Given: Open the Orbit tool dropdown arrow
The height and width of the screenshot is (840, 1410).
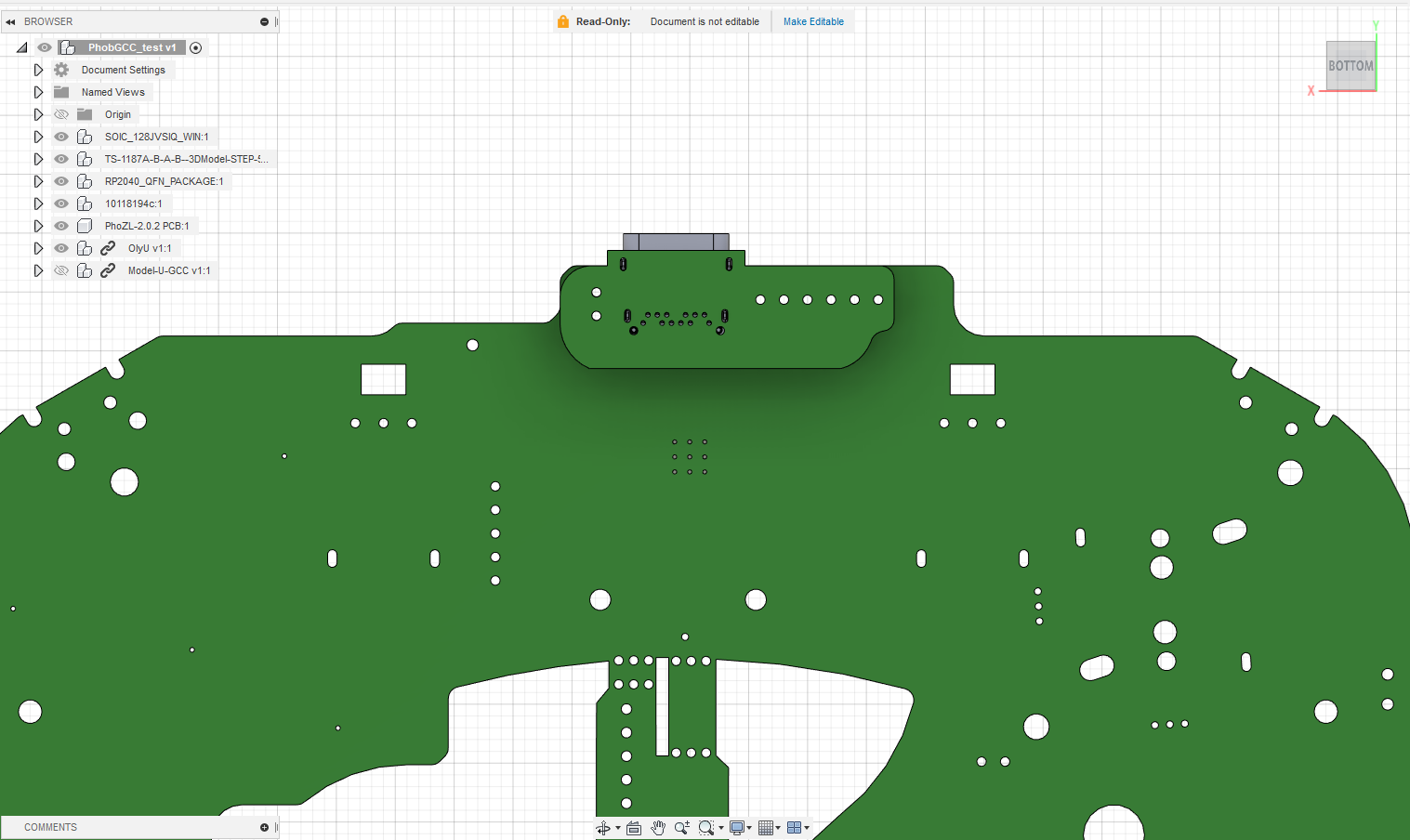Looking at the screenshot, I should [618, 828].
